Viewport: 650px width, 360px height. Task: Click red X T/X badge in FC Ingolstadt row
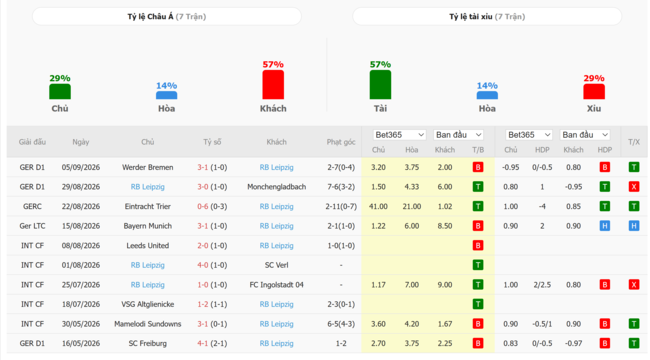(x=634, y=285)
